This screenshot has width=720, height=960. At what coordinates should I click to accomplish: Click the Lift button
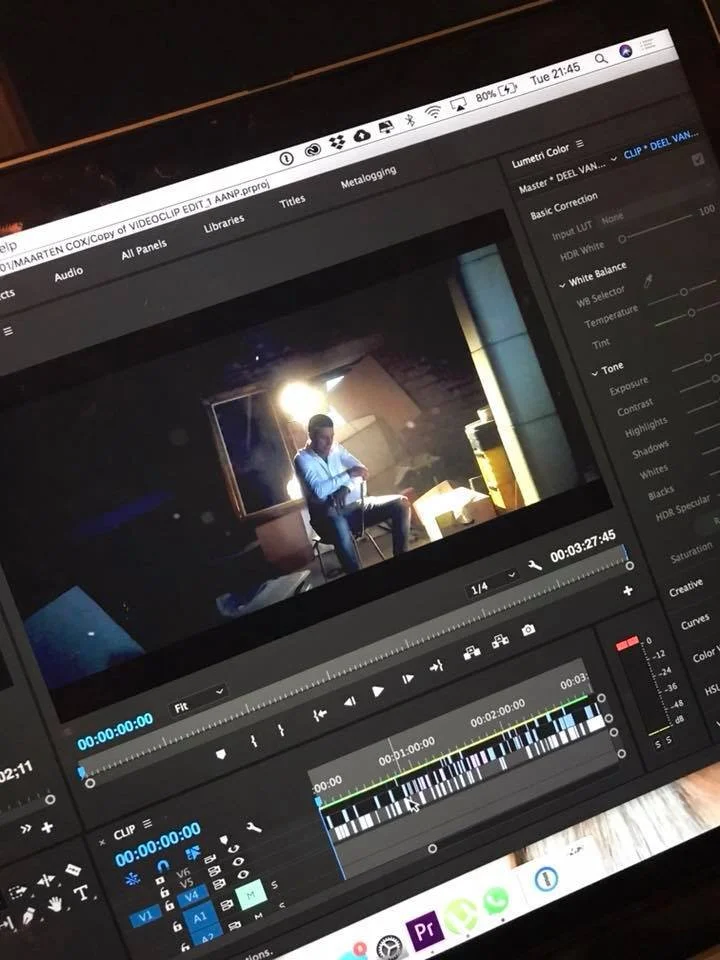click(471, 653)
